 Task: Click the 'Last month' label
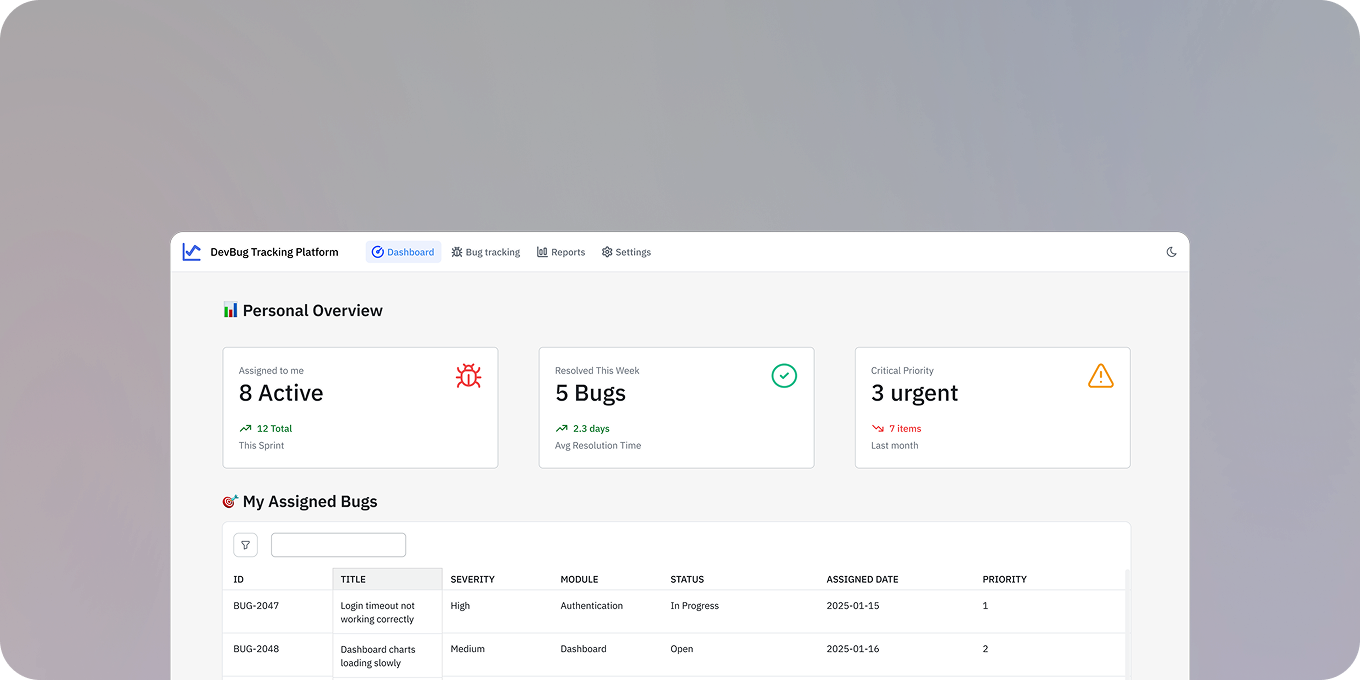tap(894, 446)
